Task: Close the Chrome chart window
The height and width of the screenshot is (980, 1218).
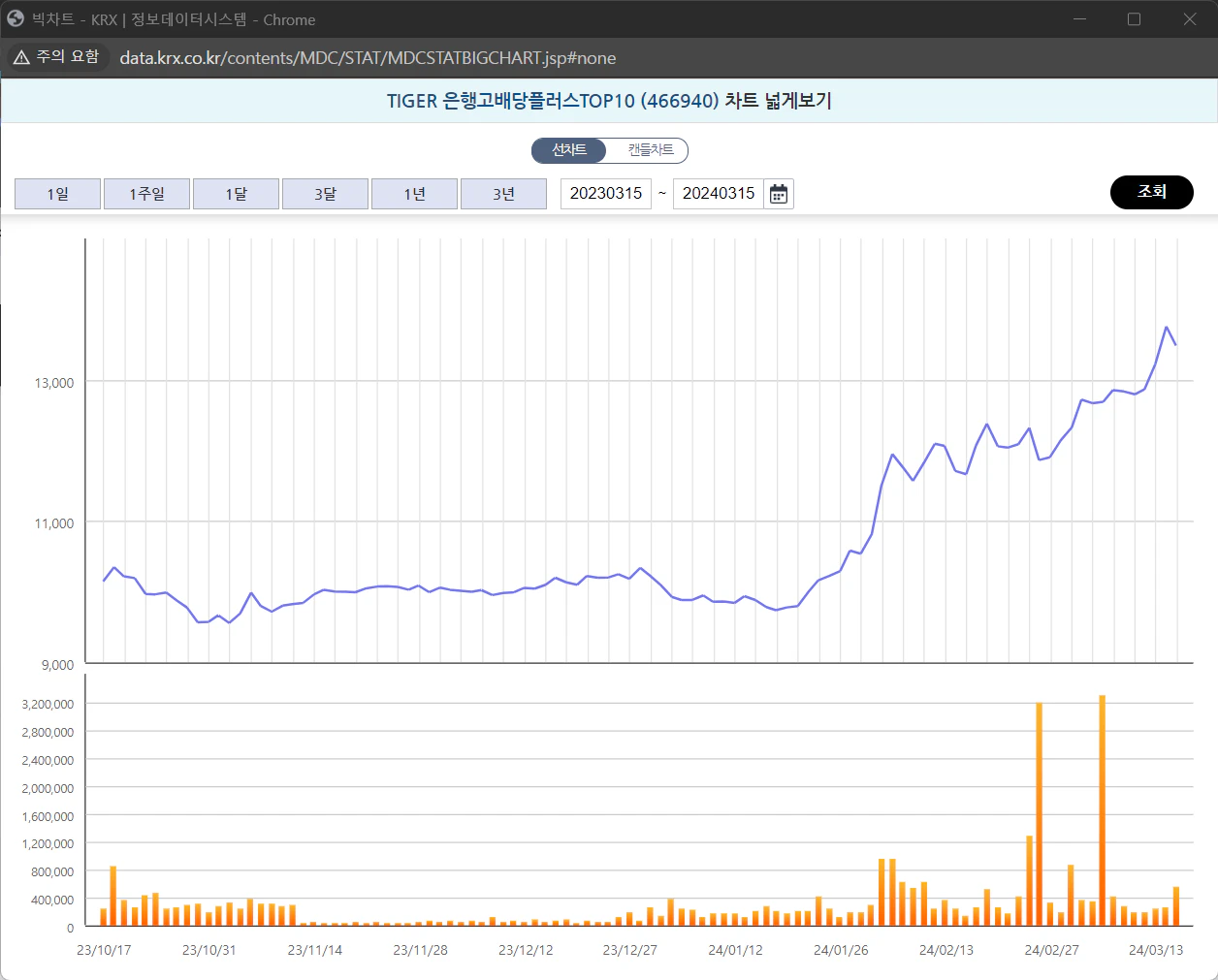Action: [1190, 19]
